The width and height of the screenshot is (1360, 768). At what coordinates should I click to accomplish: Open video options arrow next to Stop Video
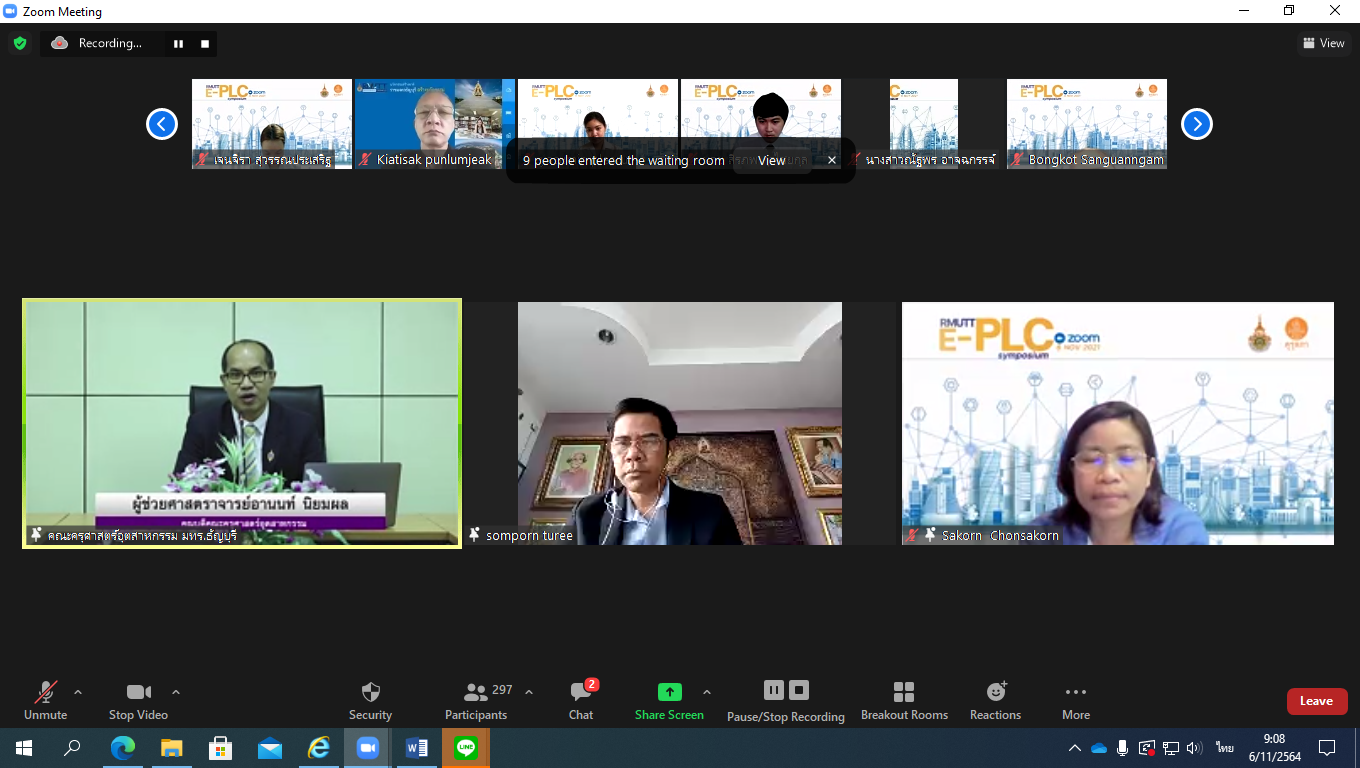(x=176, y=692)
